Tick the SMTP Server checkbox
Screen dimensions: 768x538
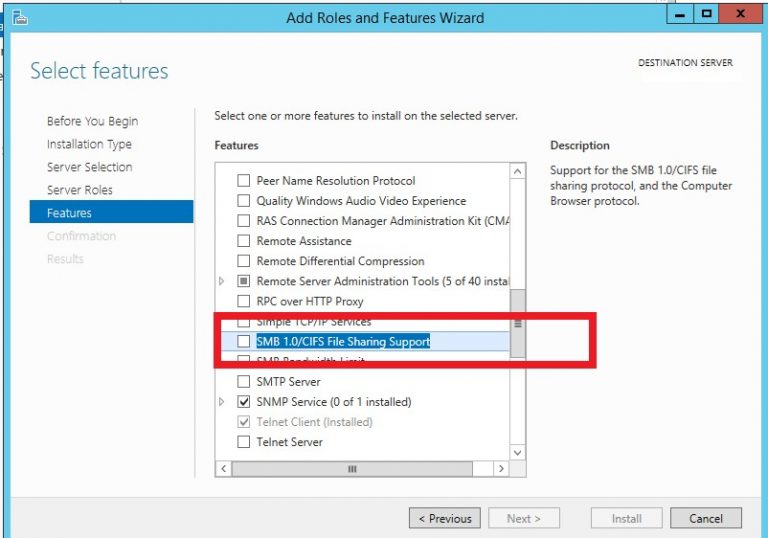[243, 381]
